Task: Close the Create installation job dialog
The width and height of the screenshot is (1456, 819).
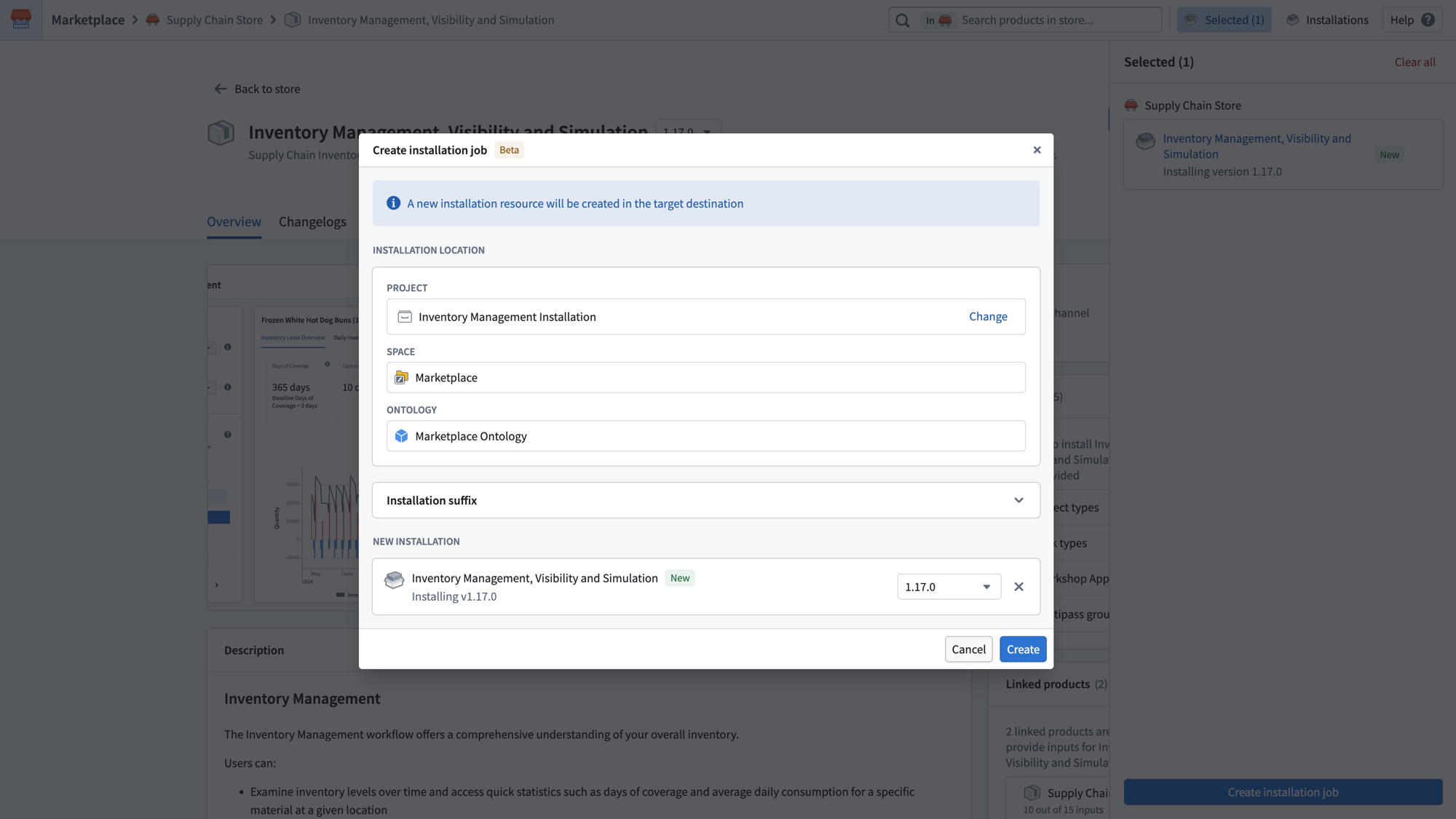Action: click(1037, 150)
